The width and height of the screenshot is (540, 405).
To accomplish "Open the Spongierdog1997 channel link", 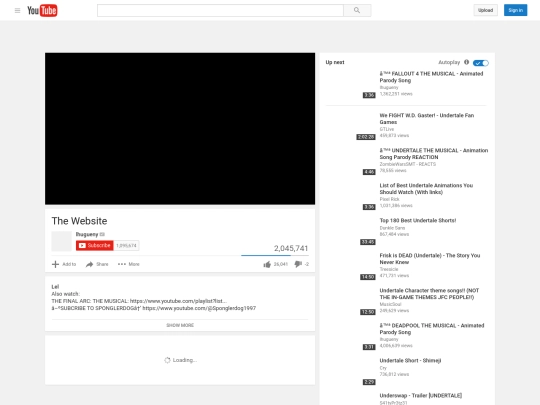I will [x=199, y=308].
